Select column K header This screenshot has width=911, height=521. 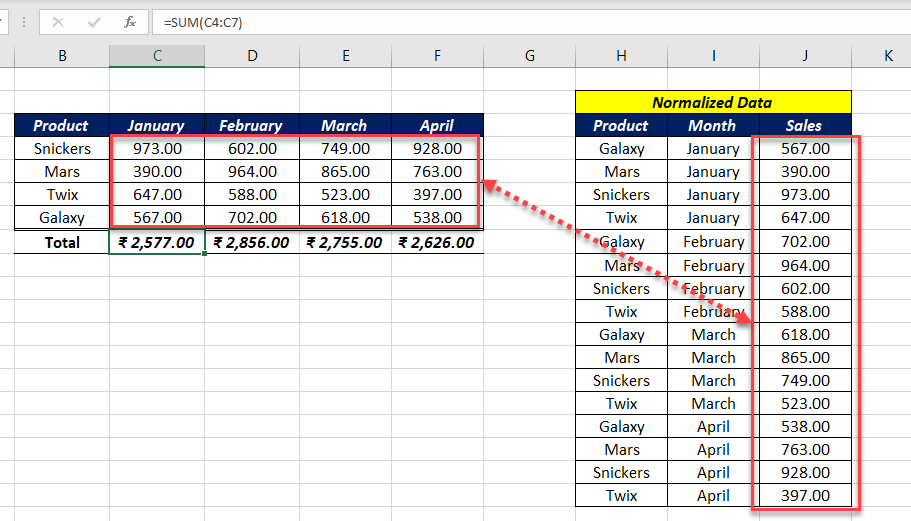(881, 56)
